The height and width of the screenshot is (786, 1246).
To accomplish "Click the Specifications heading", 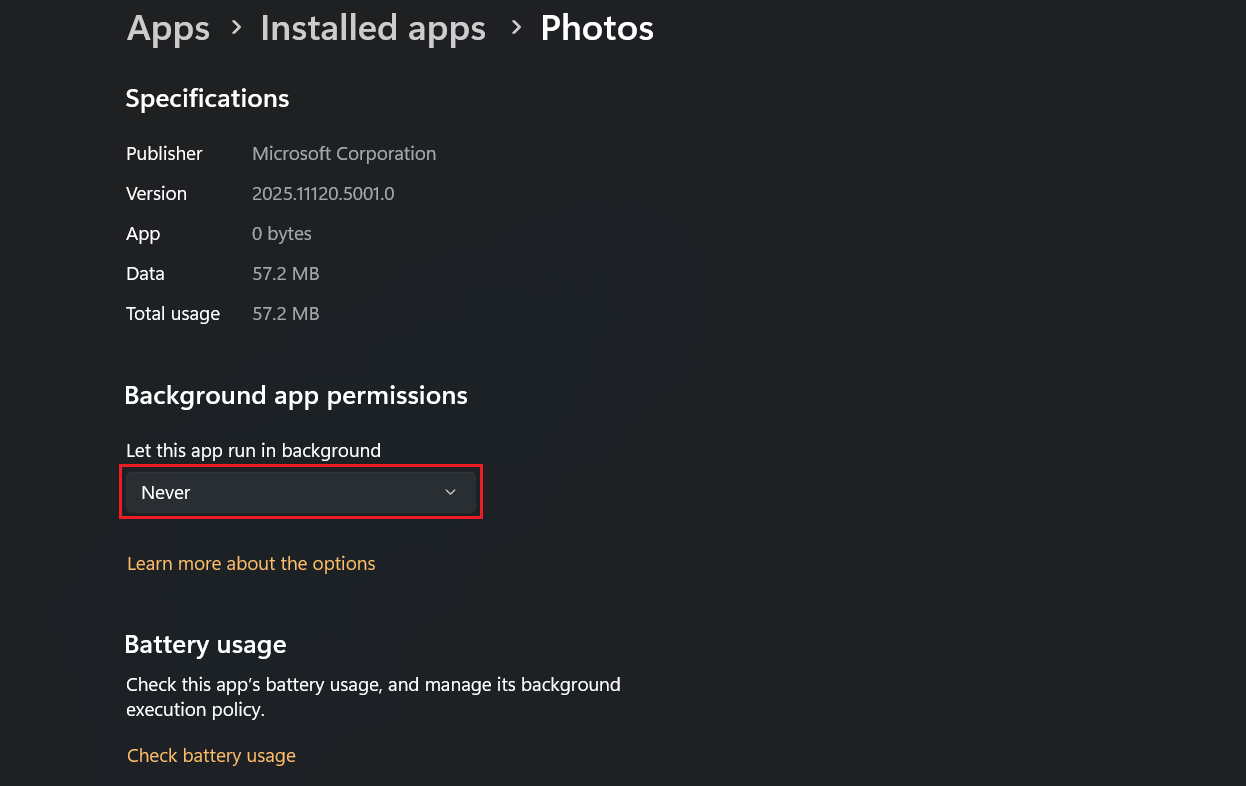I will (x=207, y=99).
